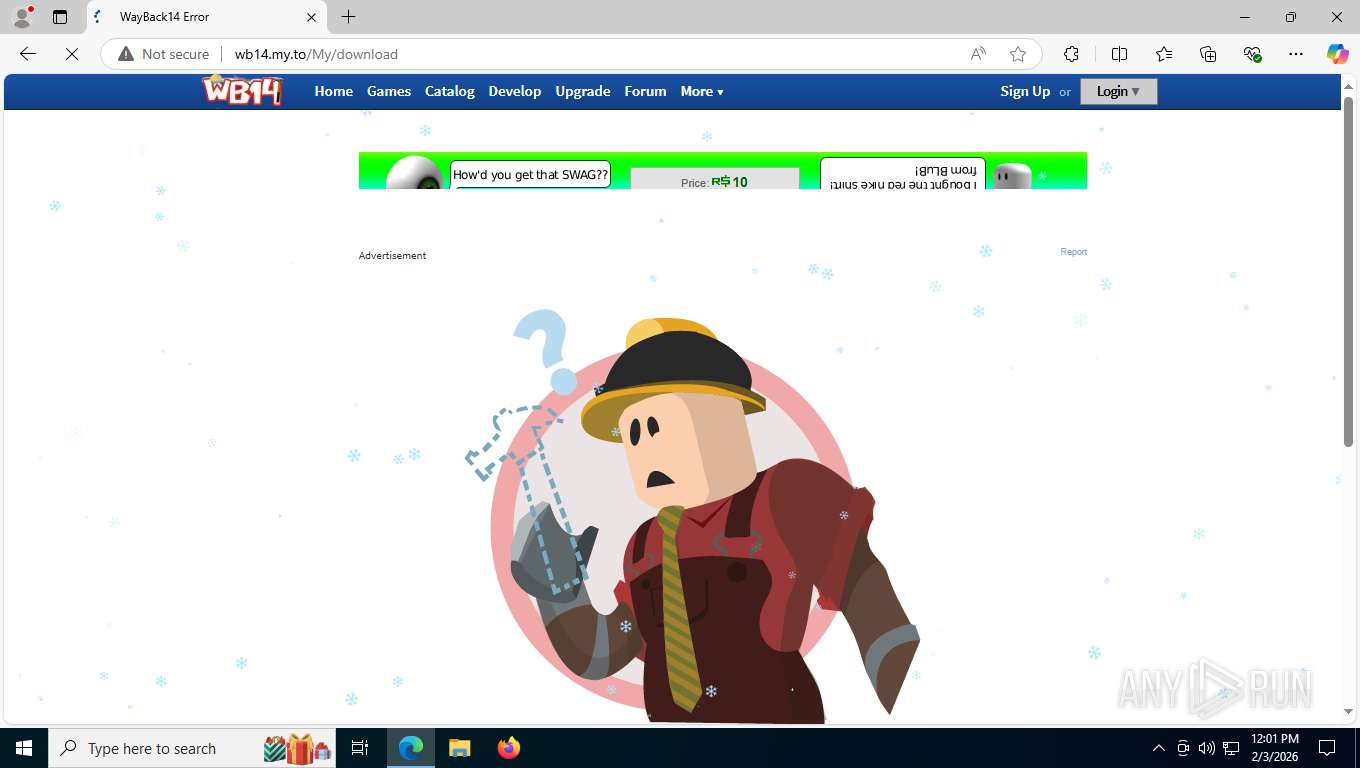This screenshot has height=768, width=1360.
Task: Click the volume icon in system tray
Action: coord(1207,748)
